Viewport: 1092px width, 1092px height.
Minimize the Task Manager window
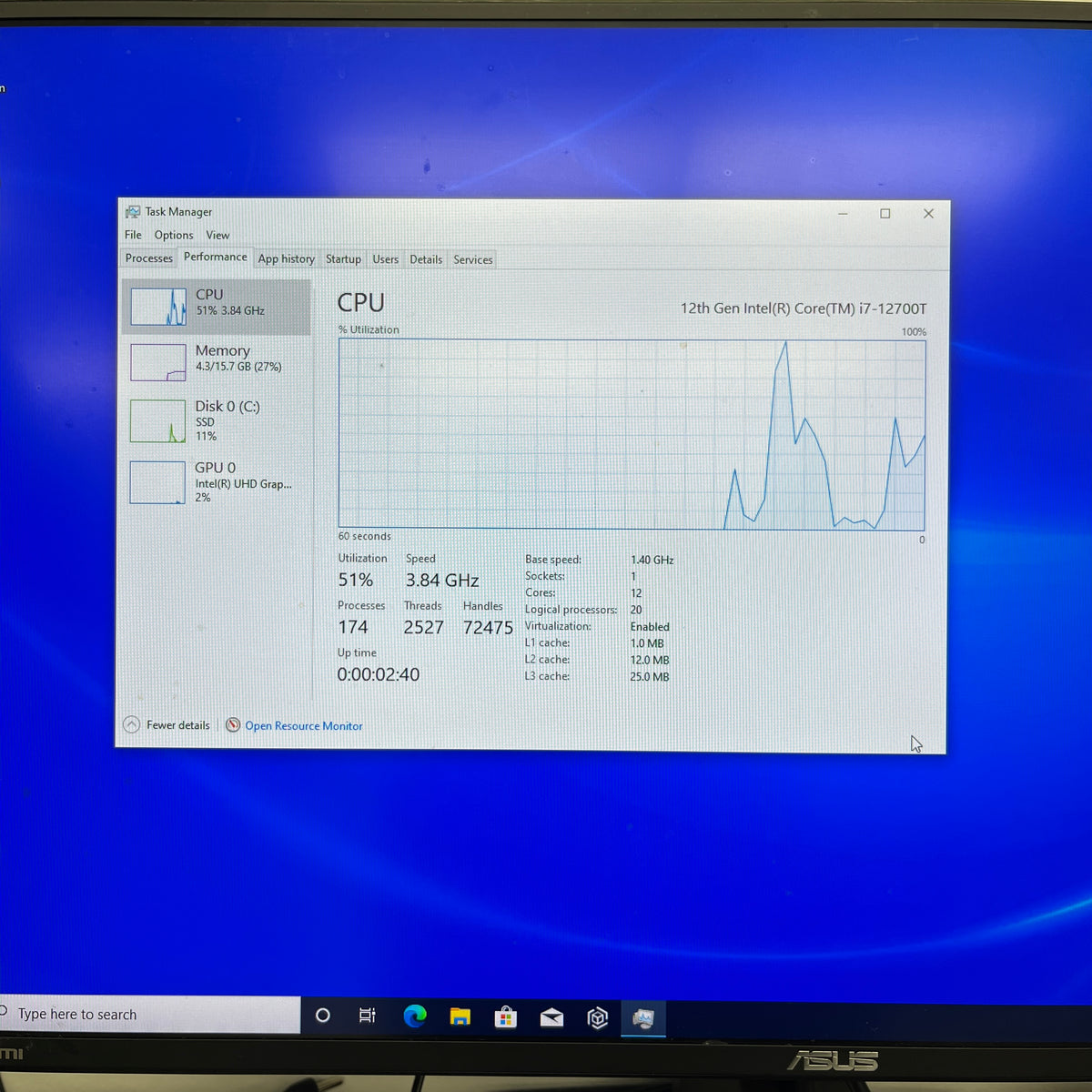coord(843,214)
